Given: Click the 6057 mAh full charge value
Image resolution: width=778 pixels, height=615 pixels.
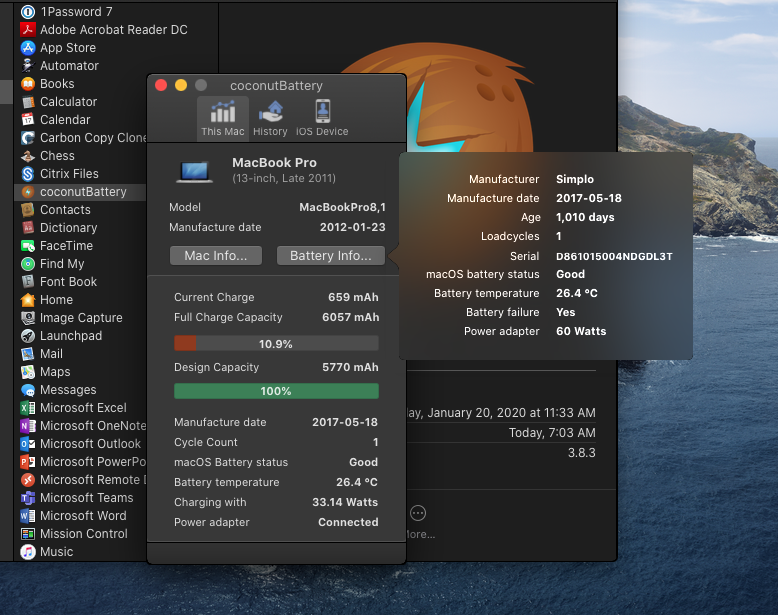Looking at the screenshot, I should (x=351, y=317).
